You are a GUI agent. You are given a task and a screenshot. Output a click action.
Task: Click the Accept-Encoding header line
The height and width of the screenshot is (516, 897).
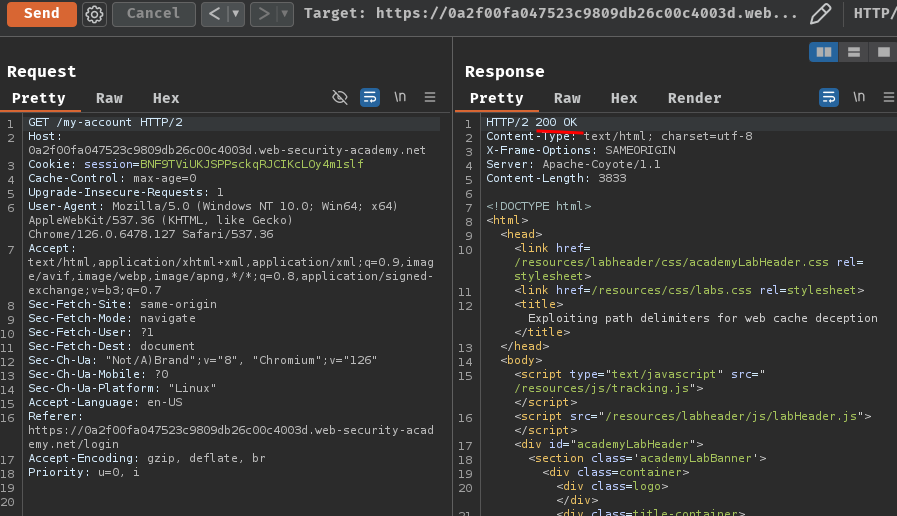[147, 458]
